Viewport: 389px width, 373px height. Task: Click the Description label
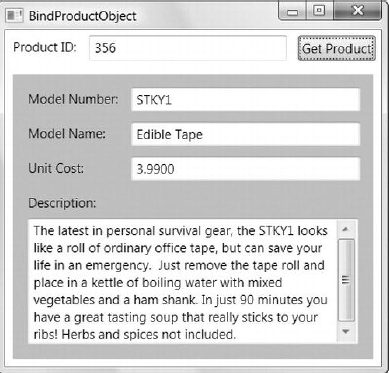coord(62,203)
